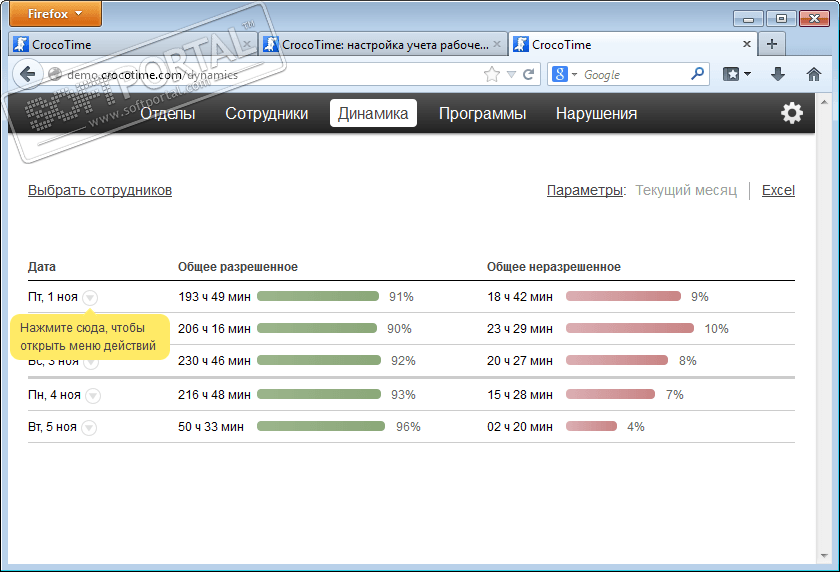The height and width of the screenshot is (572, 840).
Task: Close the 'CrocoTime: настройка учета' tab
Action: pos(497,44)
